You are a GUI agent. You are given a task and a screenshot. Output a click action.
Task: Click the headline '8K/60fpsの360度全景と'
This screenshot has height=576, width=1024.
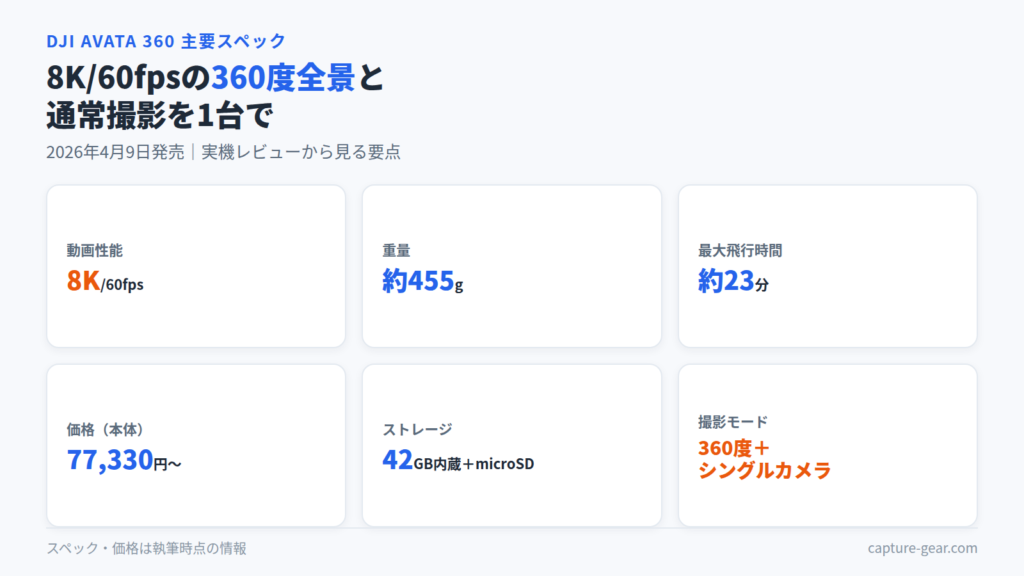tap(215, 77)
